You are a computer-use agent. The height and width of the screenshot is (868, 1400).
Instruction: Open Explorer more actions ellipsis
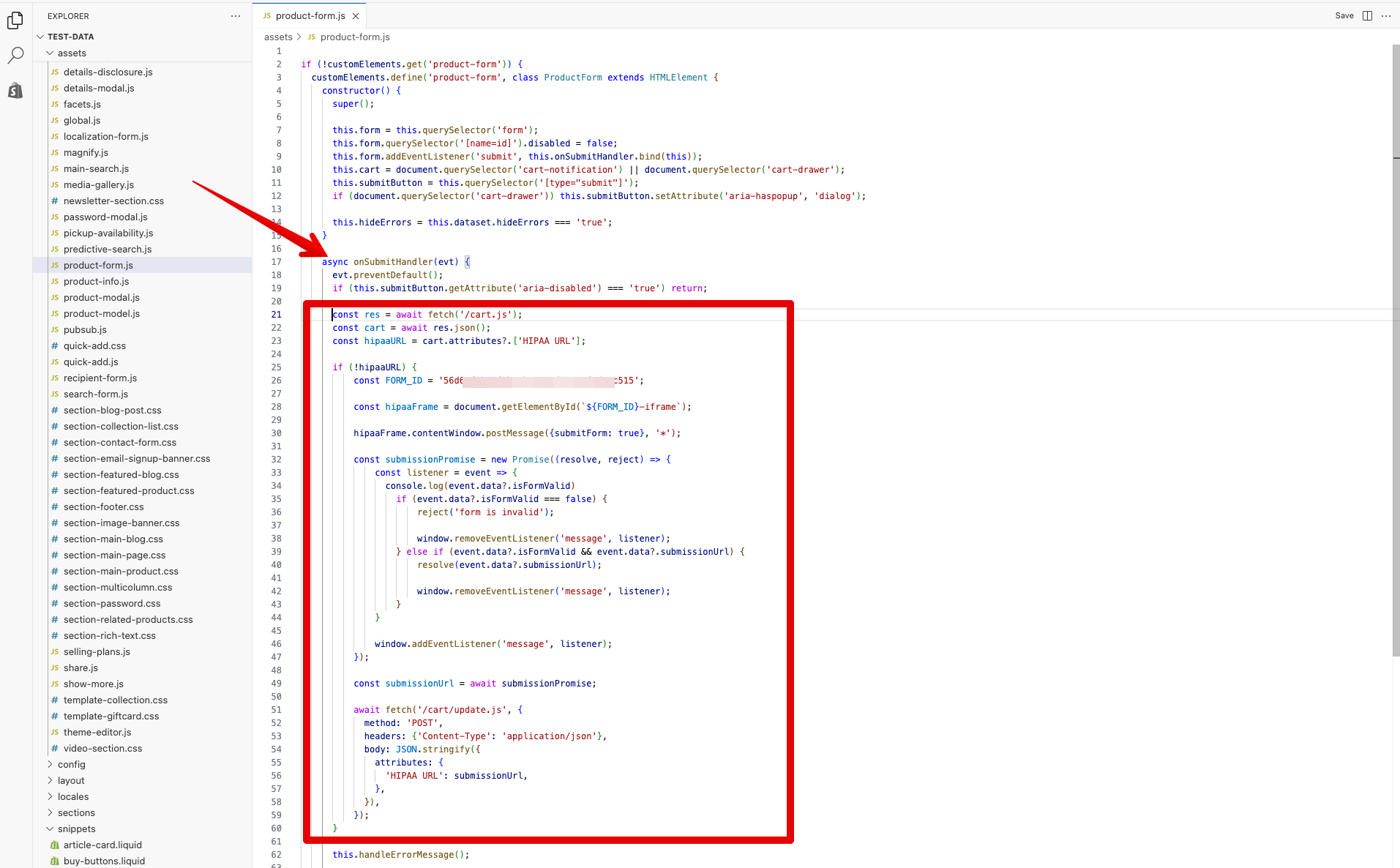[x=236, y=16]
